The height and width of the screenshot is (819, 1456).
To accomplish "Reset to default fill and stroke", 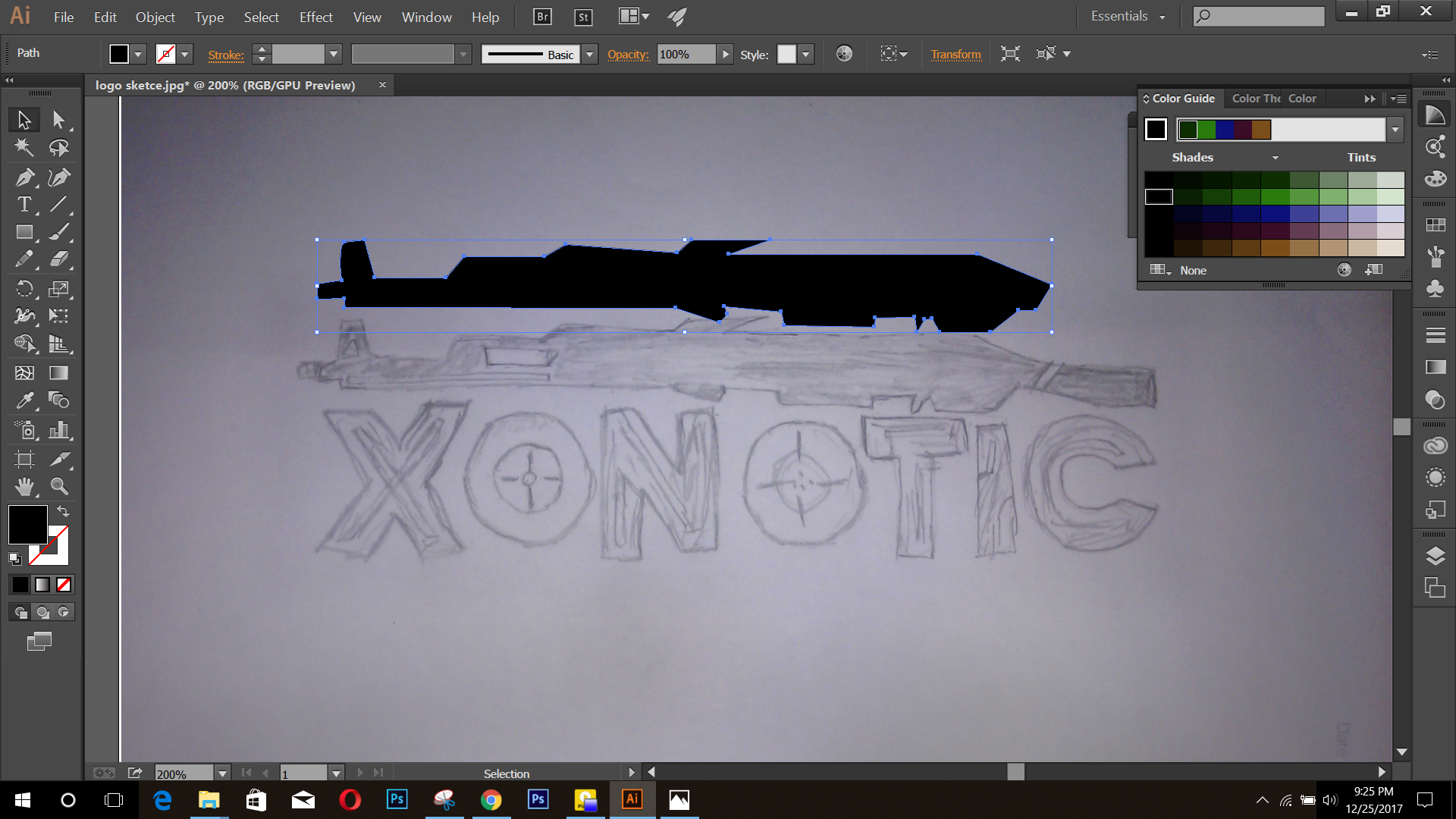I will [14, 559].
